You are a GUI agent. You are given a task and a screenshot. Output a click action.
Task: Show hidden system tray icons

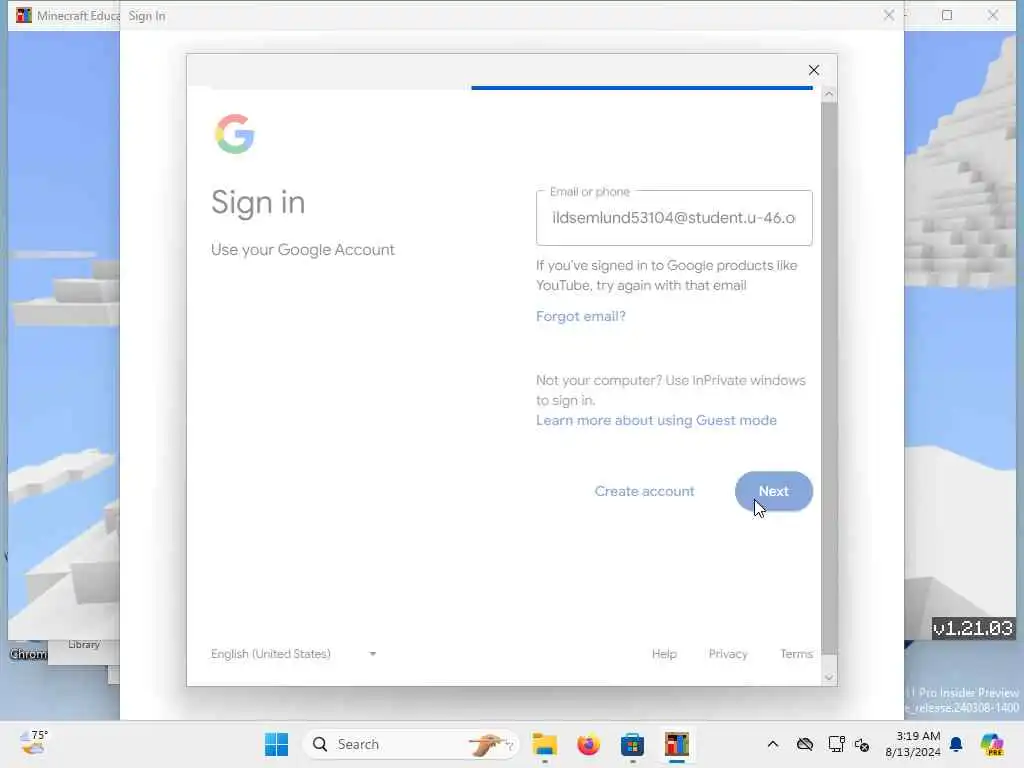[773, 744]
